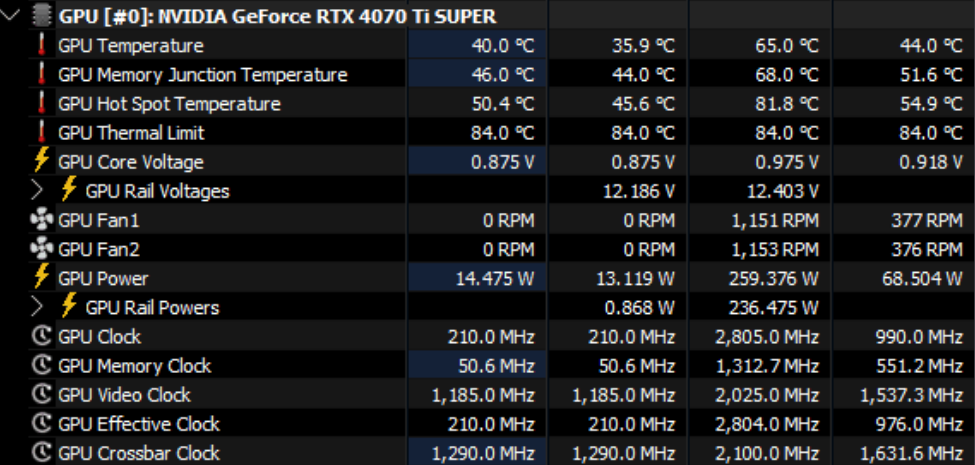Viewport: 975px width, 465px height.
Task: Select the GPU [#0]: NVIDIA GeForce RTX 4070 Ti SUPER header
Action: coord(277,16)
